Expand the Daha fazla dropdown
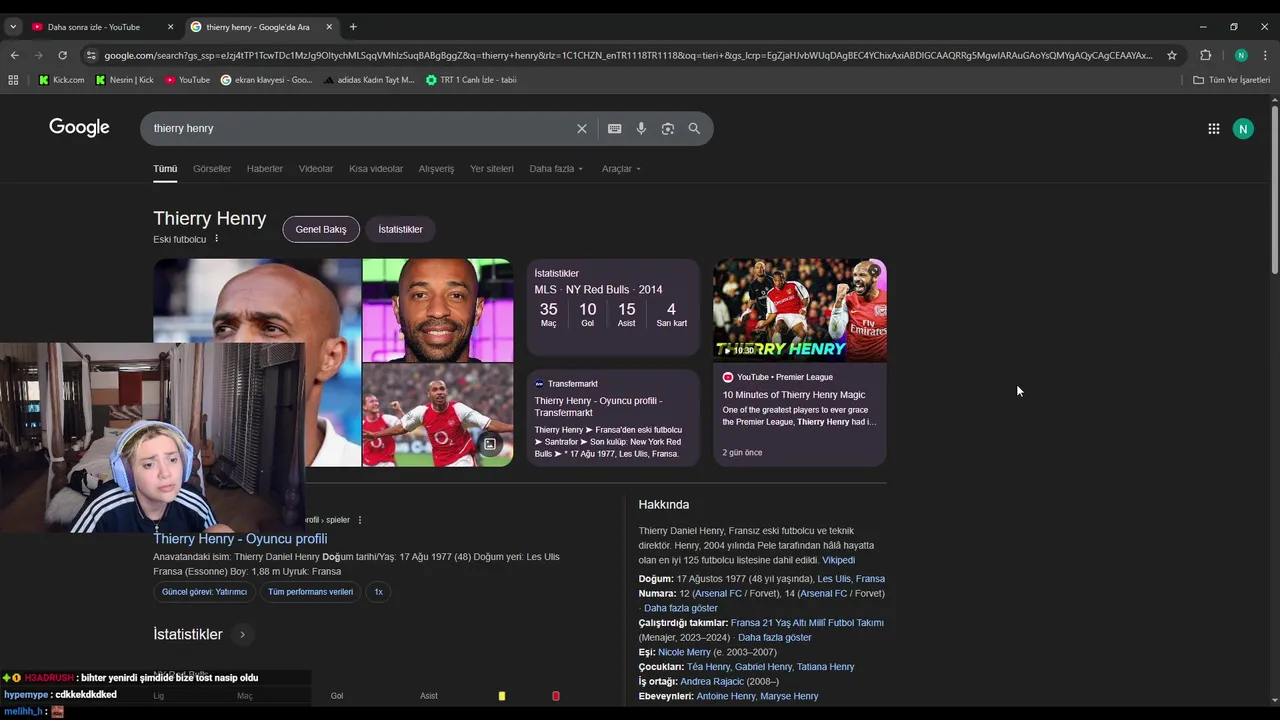 pyautogui.click(x=556, y=169)
